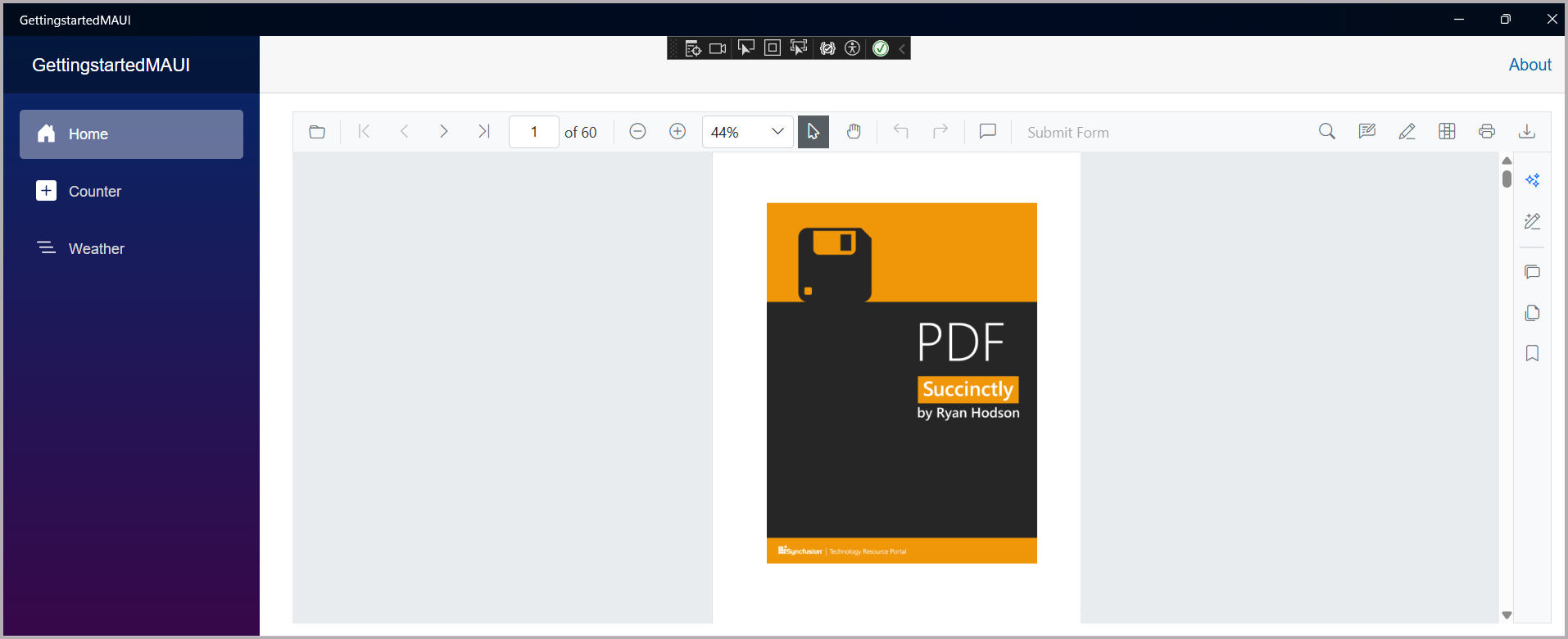This screenshot has height=639, width=1568.
Task: Open the AI assistant sparkle icon
Action: (1533, 180)
